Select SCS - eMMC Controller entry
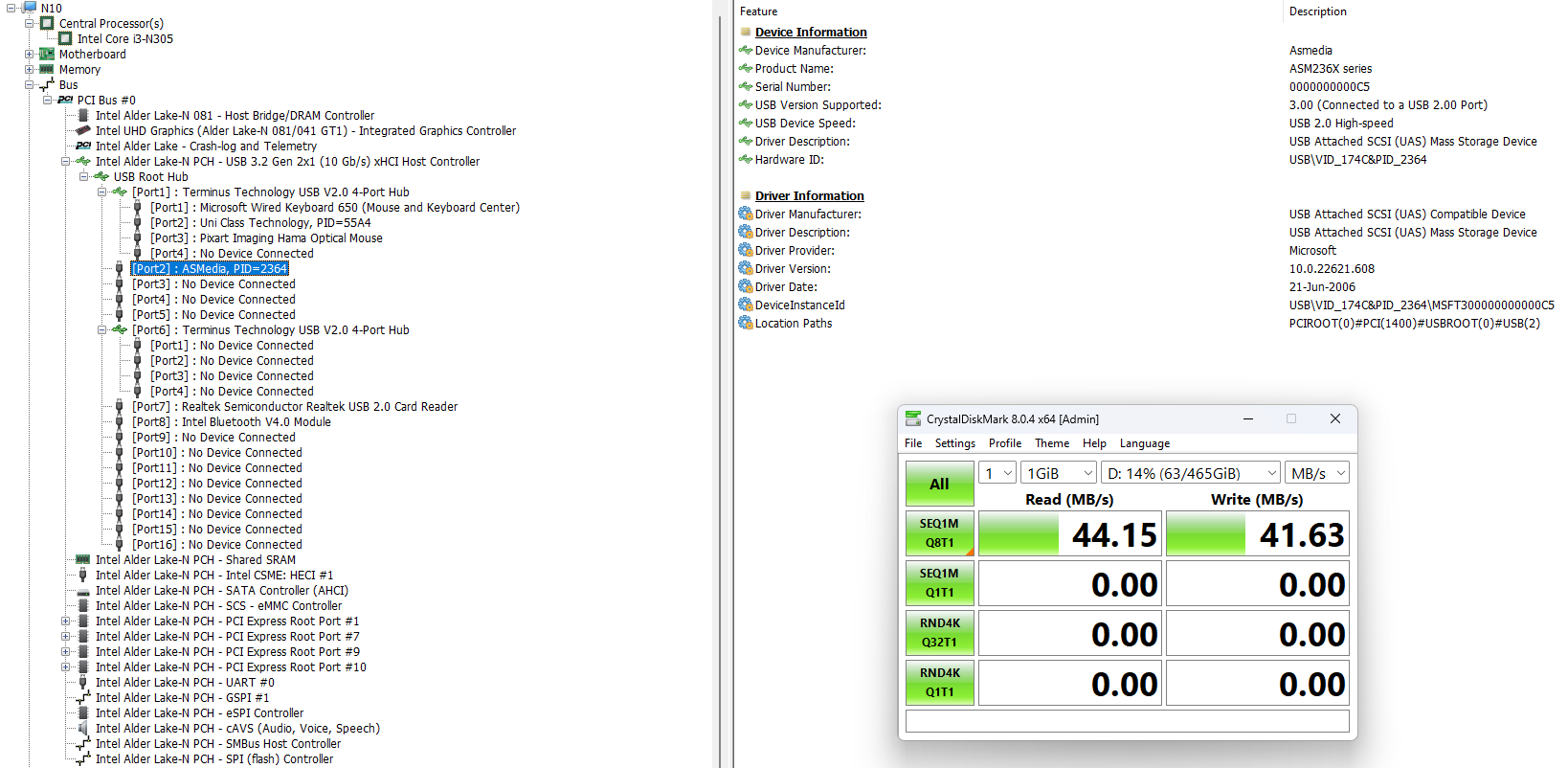The width and height of the screenshot is (1568, 768). 218,605
